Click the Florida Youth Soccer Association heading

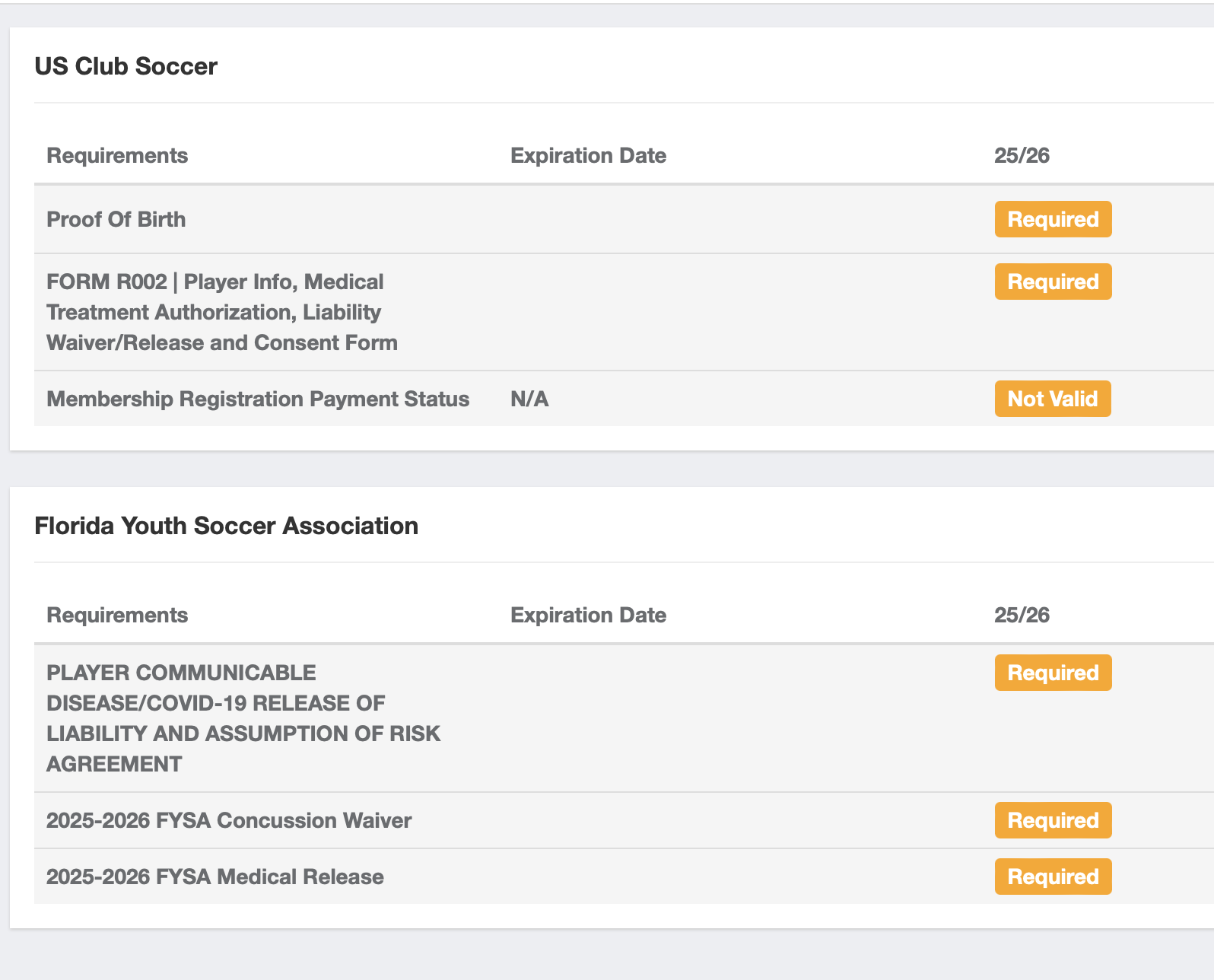pyautogui.click(x=226, y=526)
